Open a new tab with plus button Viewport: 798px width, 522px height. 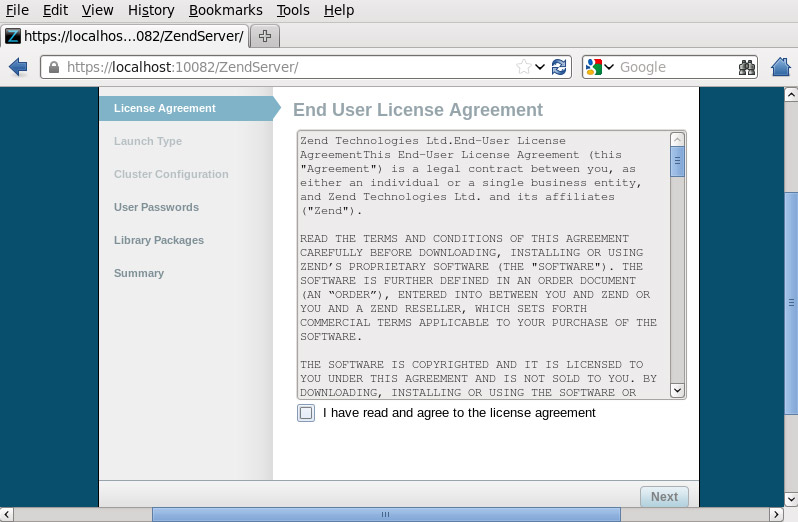265,36
